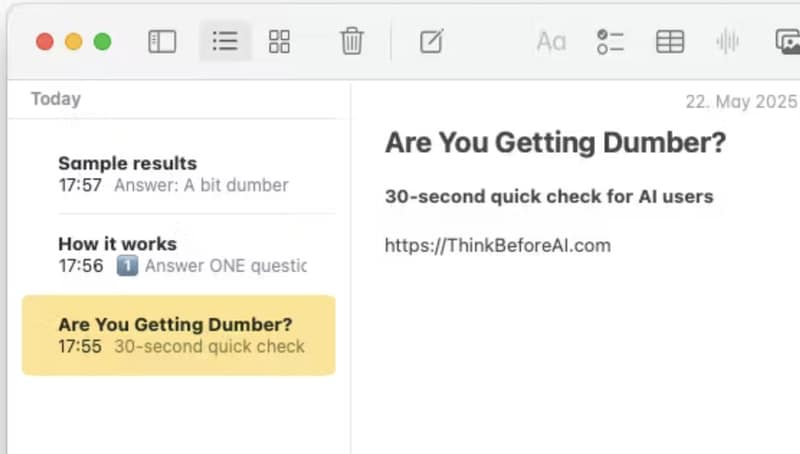Open the media photos icon
The image size is (800, 454).
(x=787, y=41)
